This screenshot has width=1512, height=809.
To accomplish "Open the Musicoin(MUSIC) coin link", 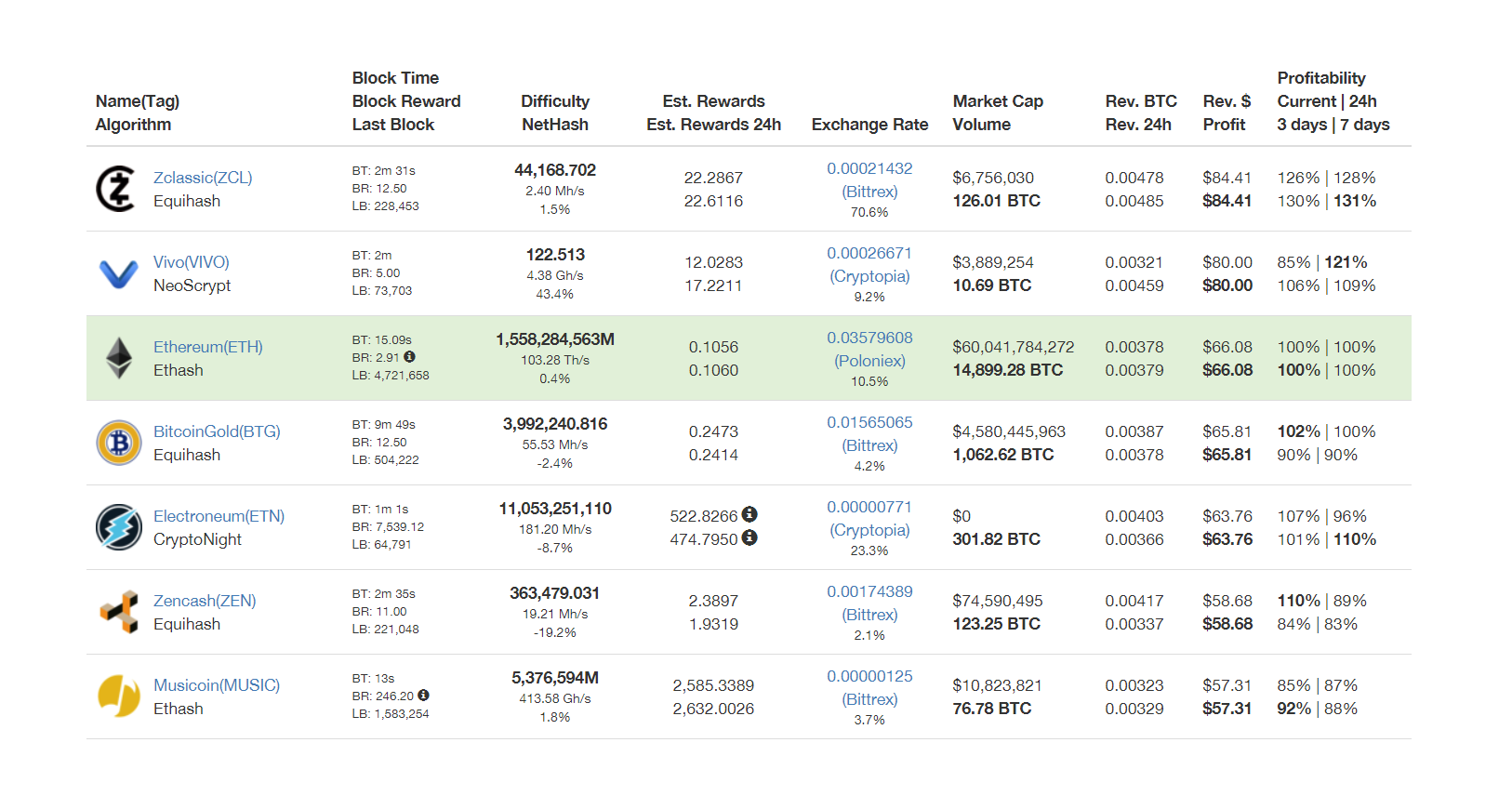I will 217,685.
